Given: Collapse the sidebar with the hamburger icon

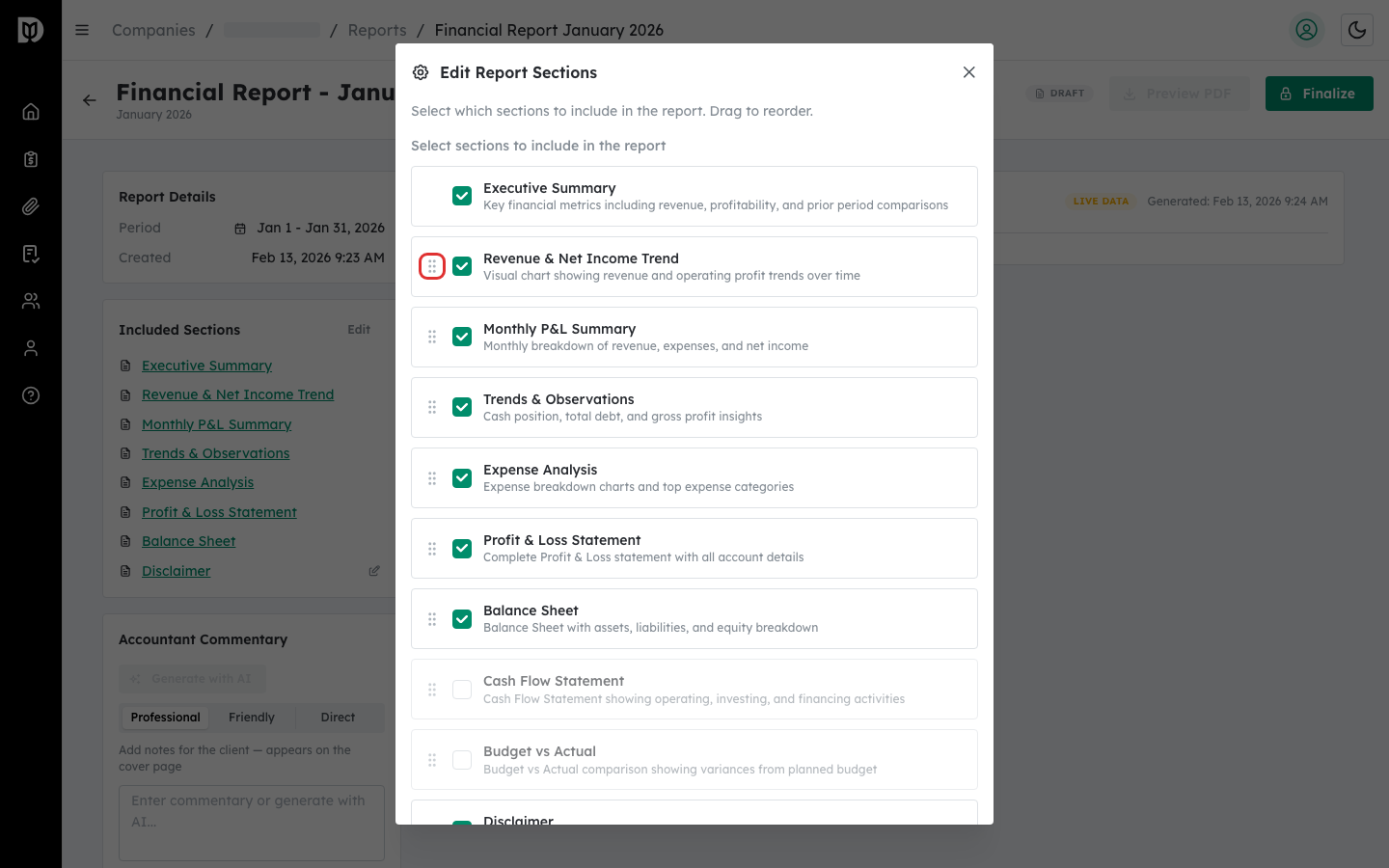Looking at the screenshot, I should (x=82, y=30).
